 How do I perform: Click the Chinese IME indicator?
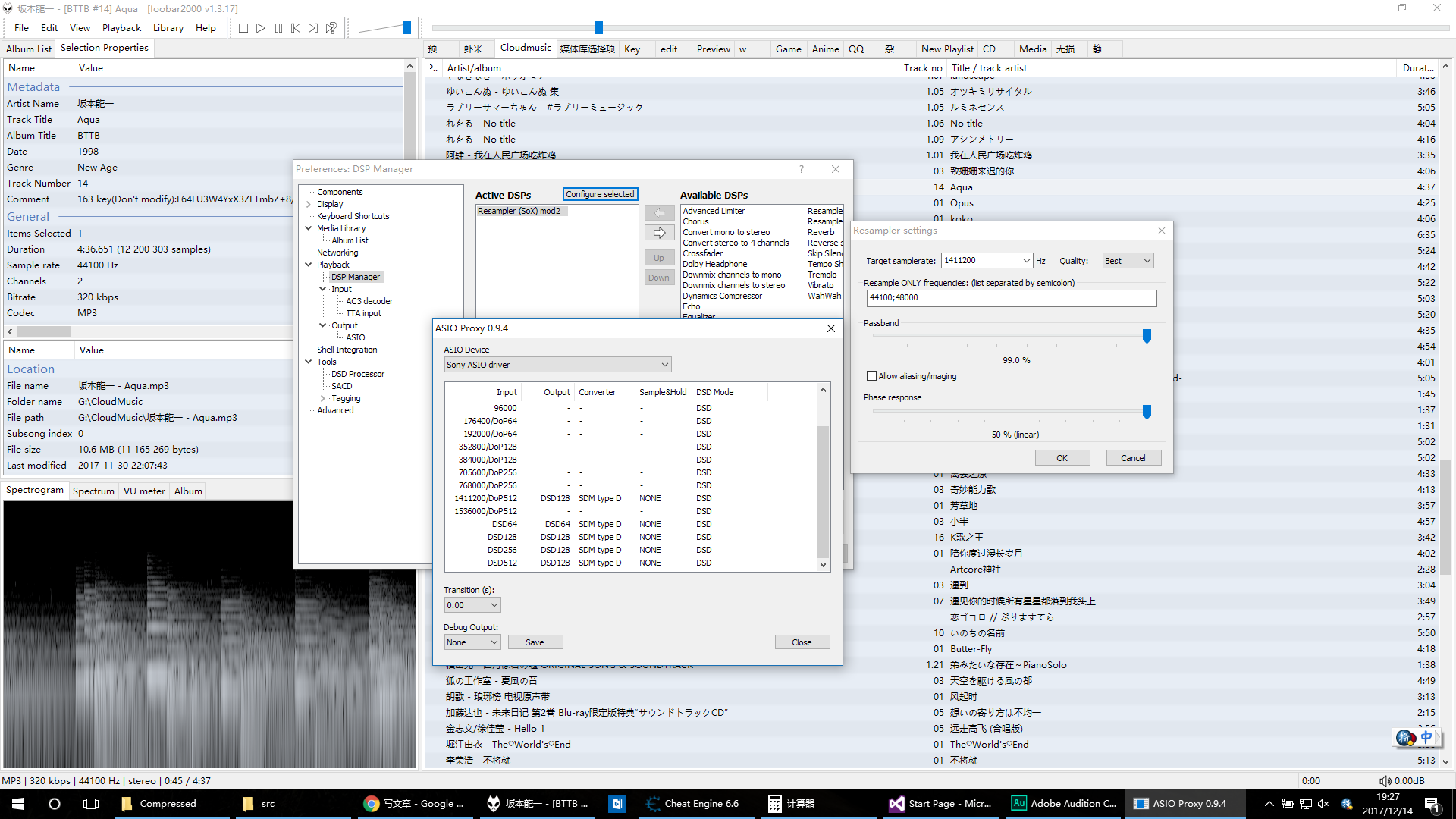pyautogui.click(x=1426, y=737)
